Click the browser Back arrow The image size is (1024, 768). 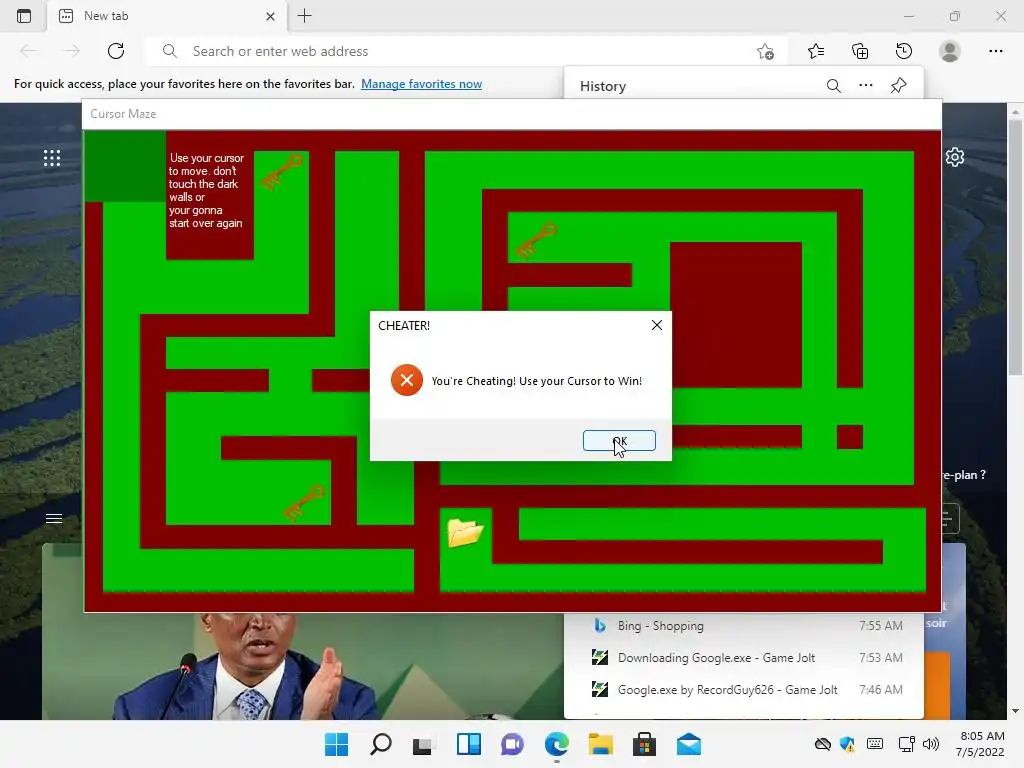pyautogui.click(x=28, y=51)
